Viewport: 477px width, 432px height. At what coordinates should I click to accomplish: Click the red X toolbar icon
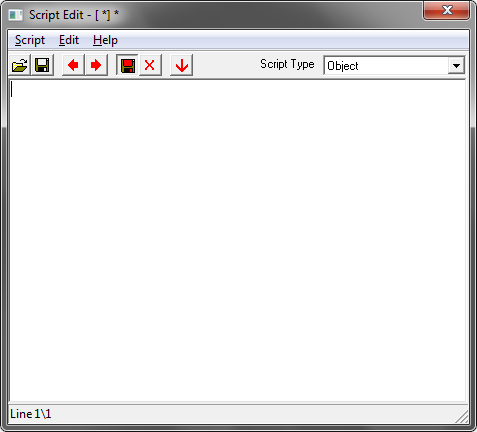[150, 65]
